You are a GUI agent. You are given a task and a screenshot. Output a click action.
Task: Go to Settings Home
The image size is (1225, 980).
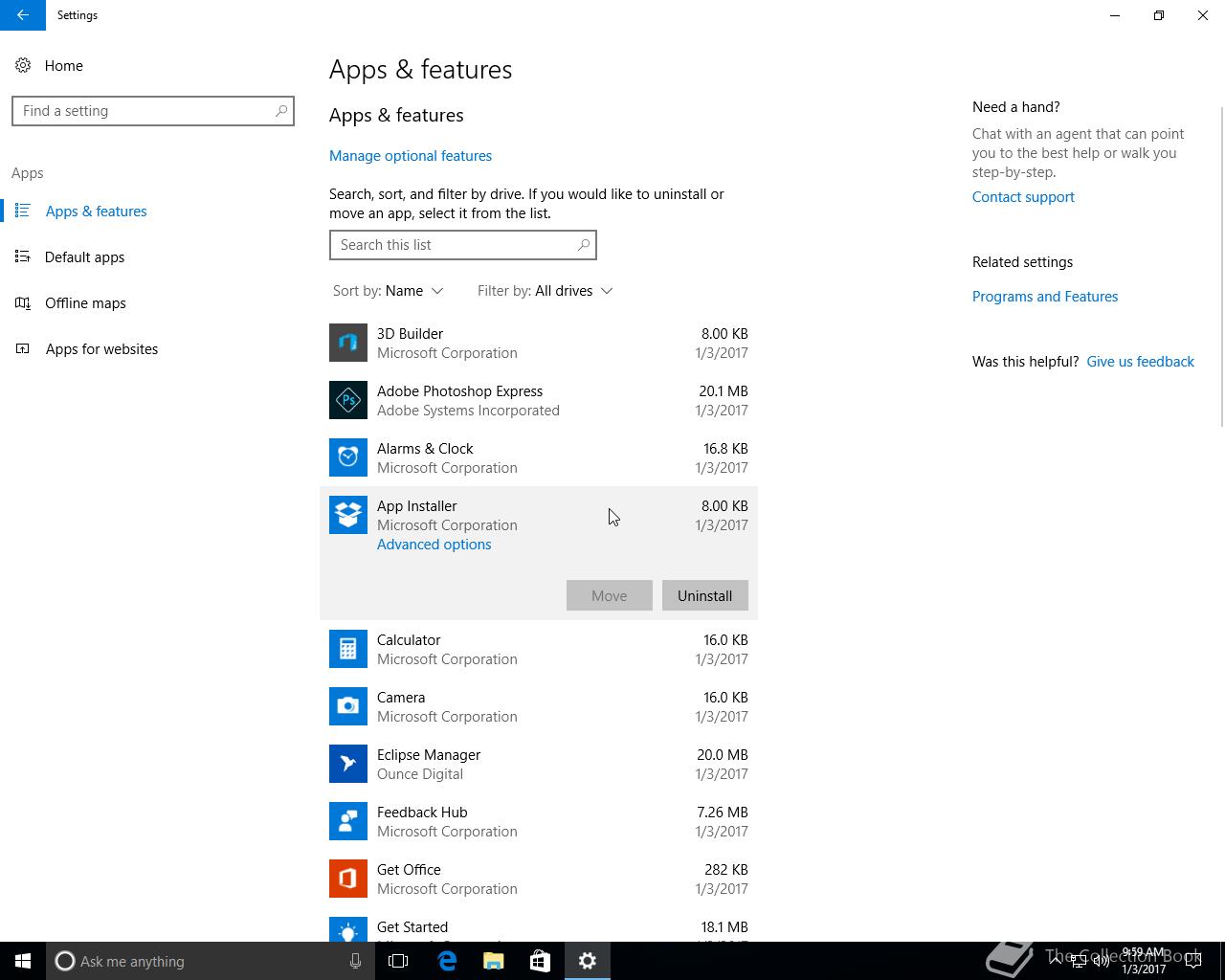pos(63,66)
